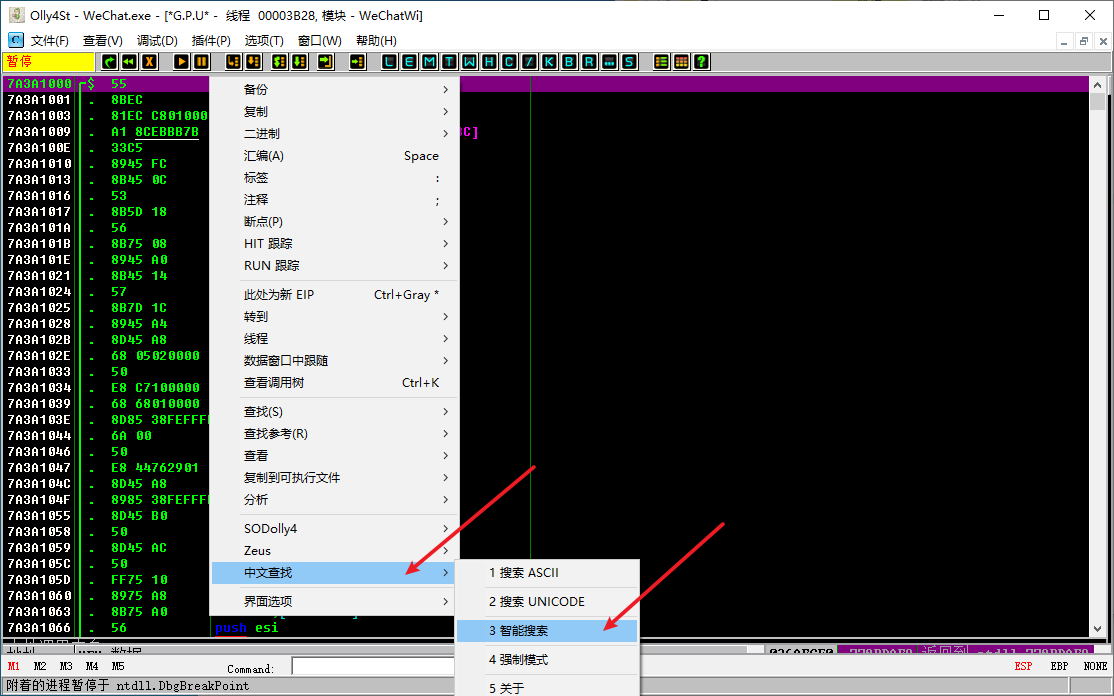Focus the Command input field

coord(373,666)
